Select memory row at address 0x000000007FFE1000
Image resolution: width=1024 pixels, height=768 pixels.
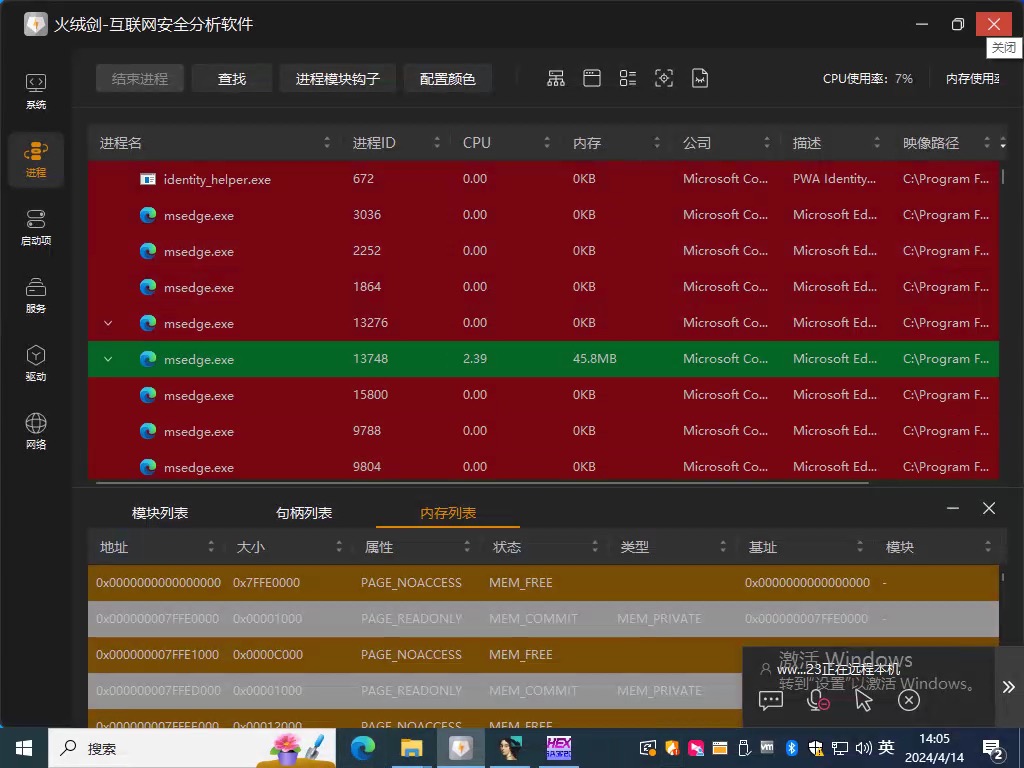(543, 655)
